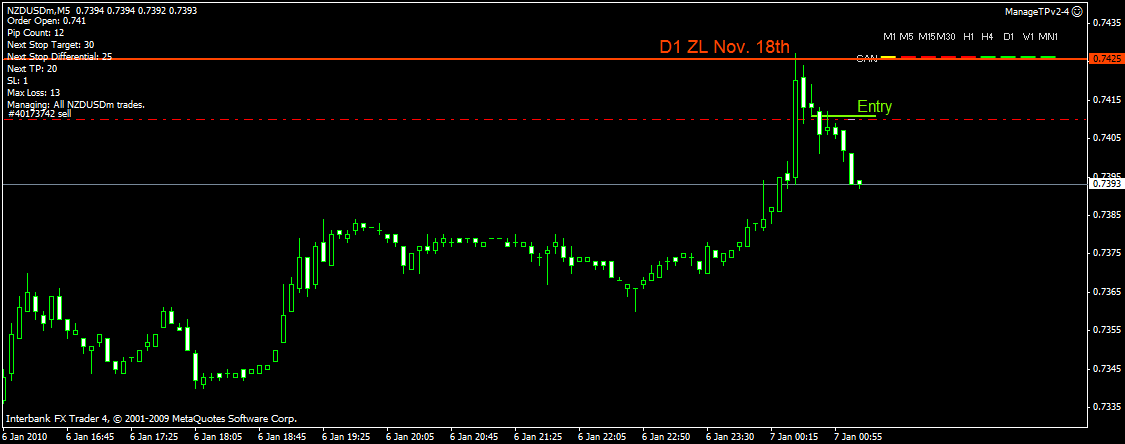Click the M30 timeframe label

coord(946,36)
